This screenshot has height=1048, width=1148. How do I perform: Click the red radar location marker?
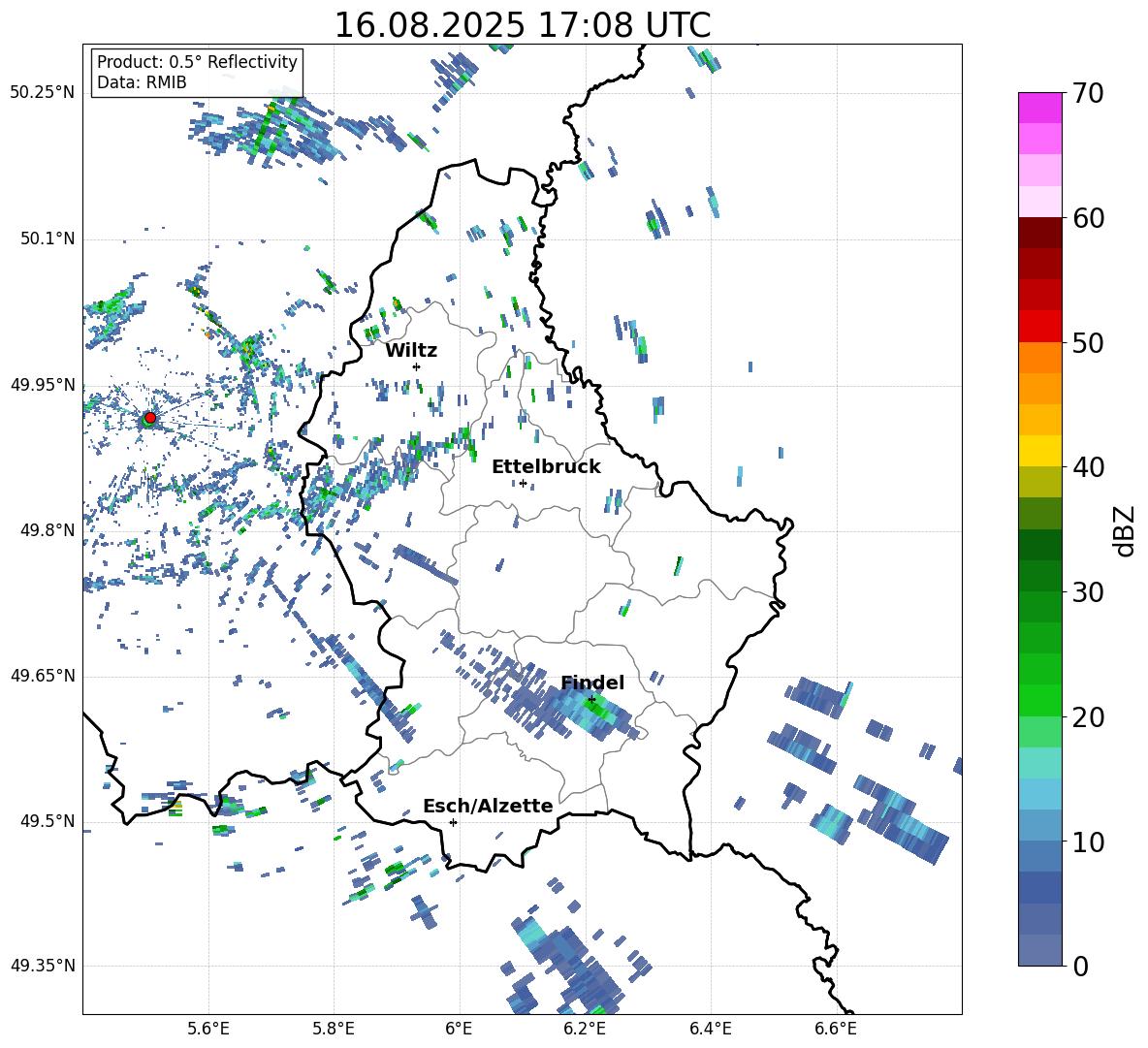click(x=150, y=418)
